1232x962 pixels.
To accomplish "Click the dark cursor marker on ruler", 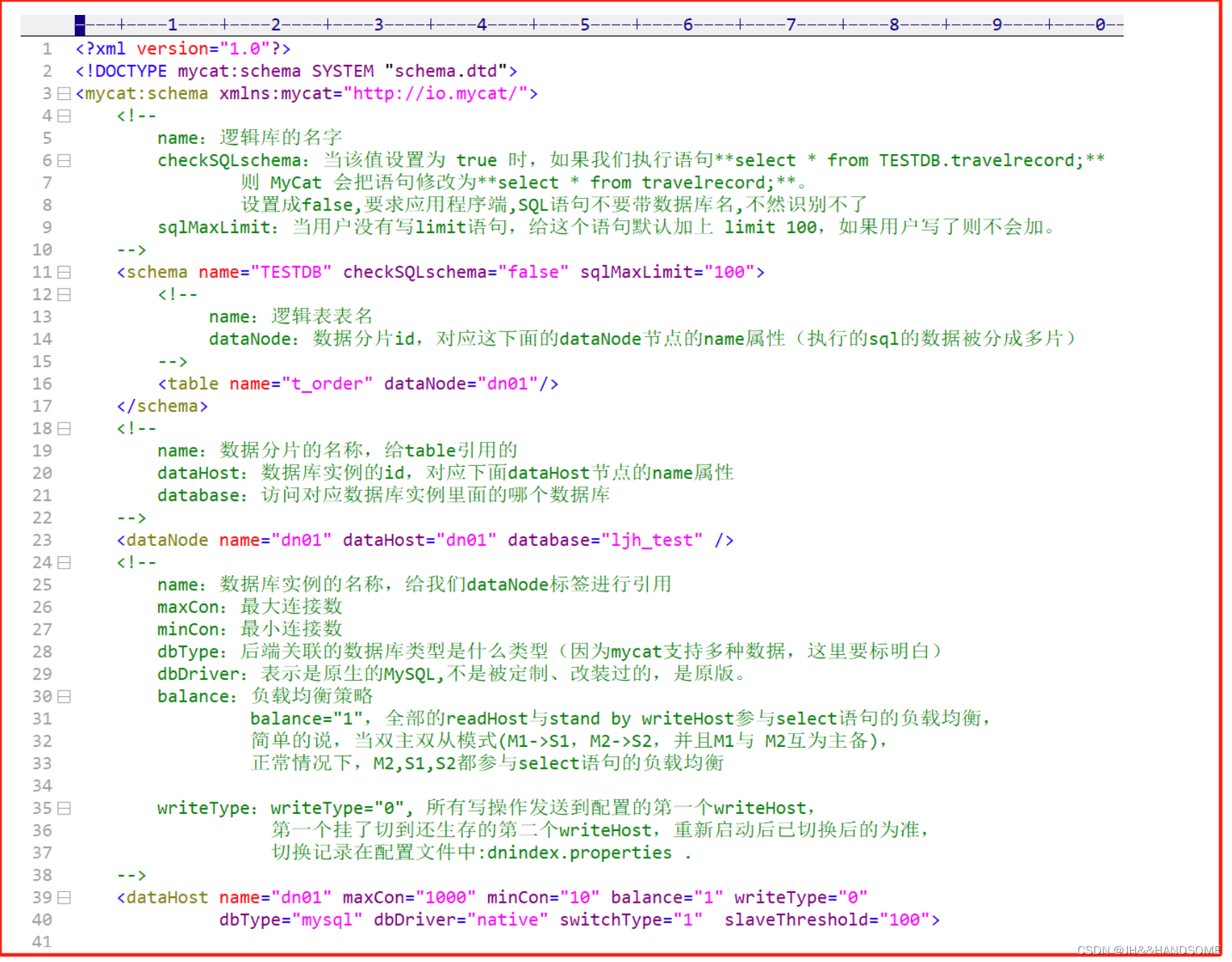I will point(80,25).
